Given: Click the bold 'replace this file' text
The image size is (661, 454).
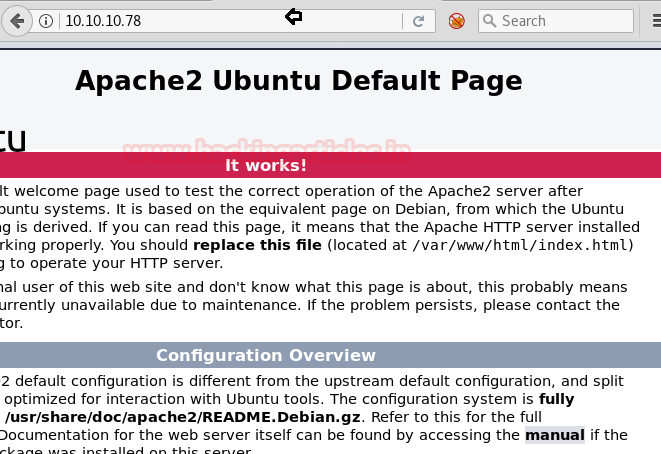Looking at the screenshot, I should (257, 245).
